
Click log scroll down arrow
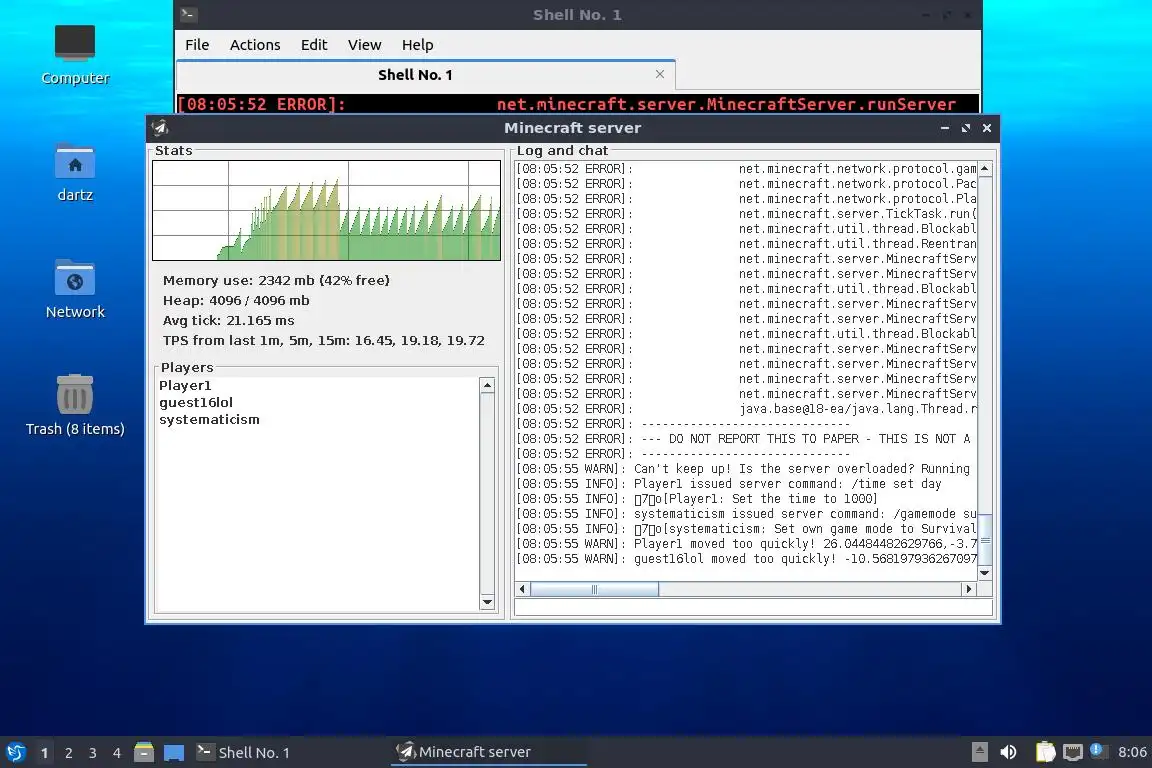(985, 573)
